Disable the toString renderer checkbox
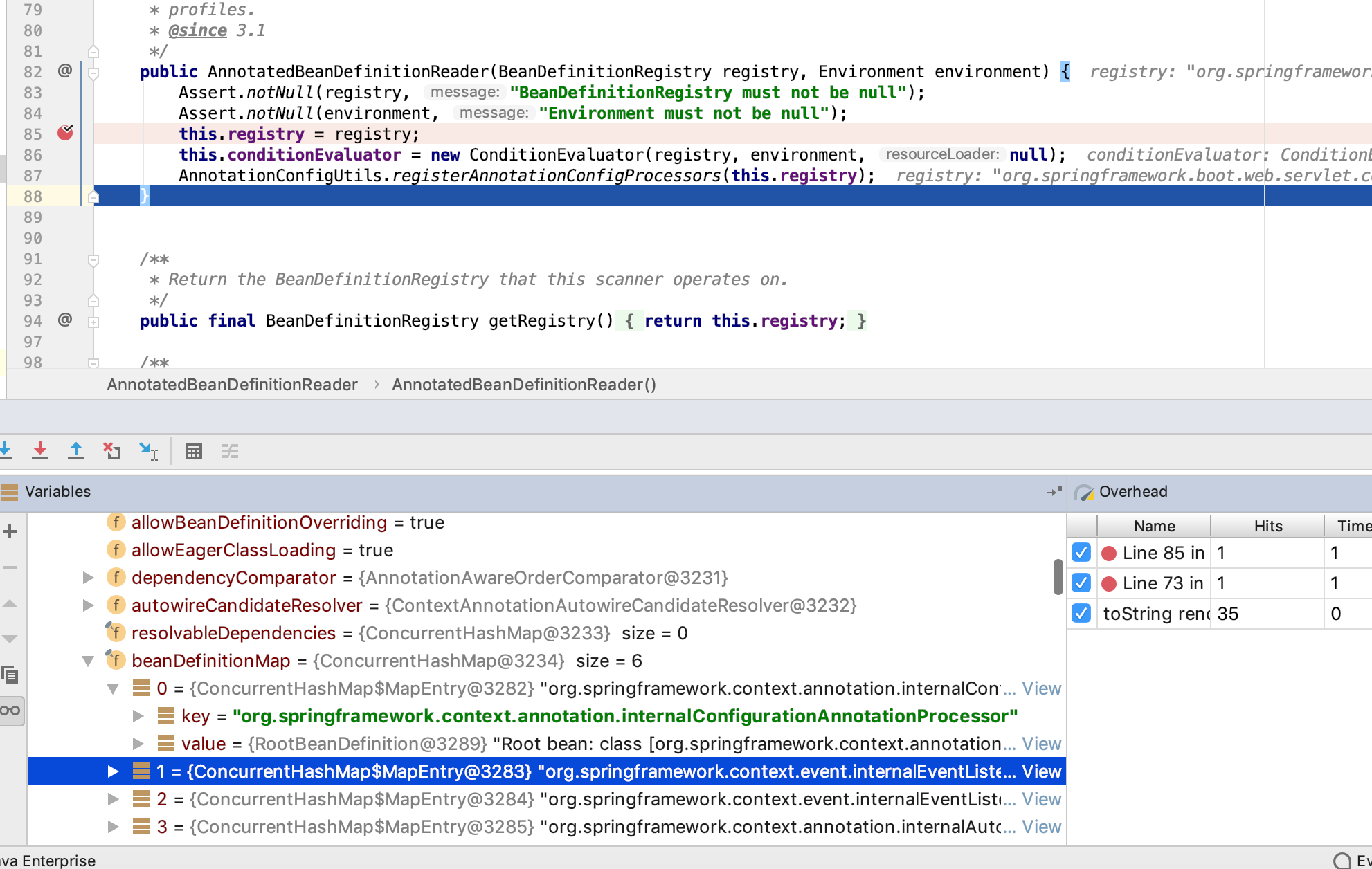The width and height of the screenshot is (1372, 869). click(1081, 613)
